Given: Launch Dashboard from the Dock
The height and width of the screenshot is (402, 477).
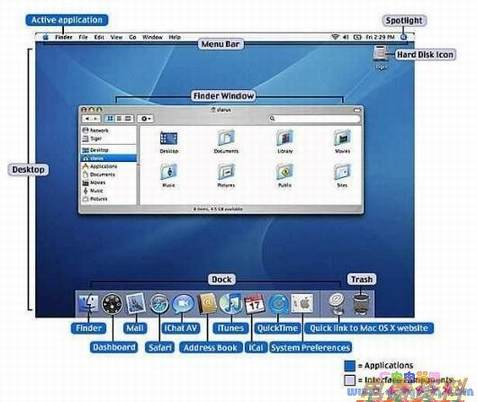Looking at the screenshot, I should tap(112, 304).
